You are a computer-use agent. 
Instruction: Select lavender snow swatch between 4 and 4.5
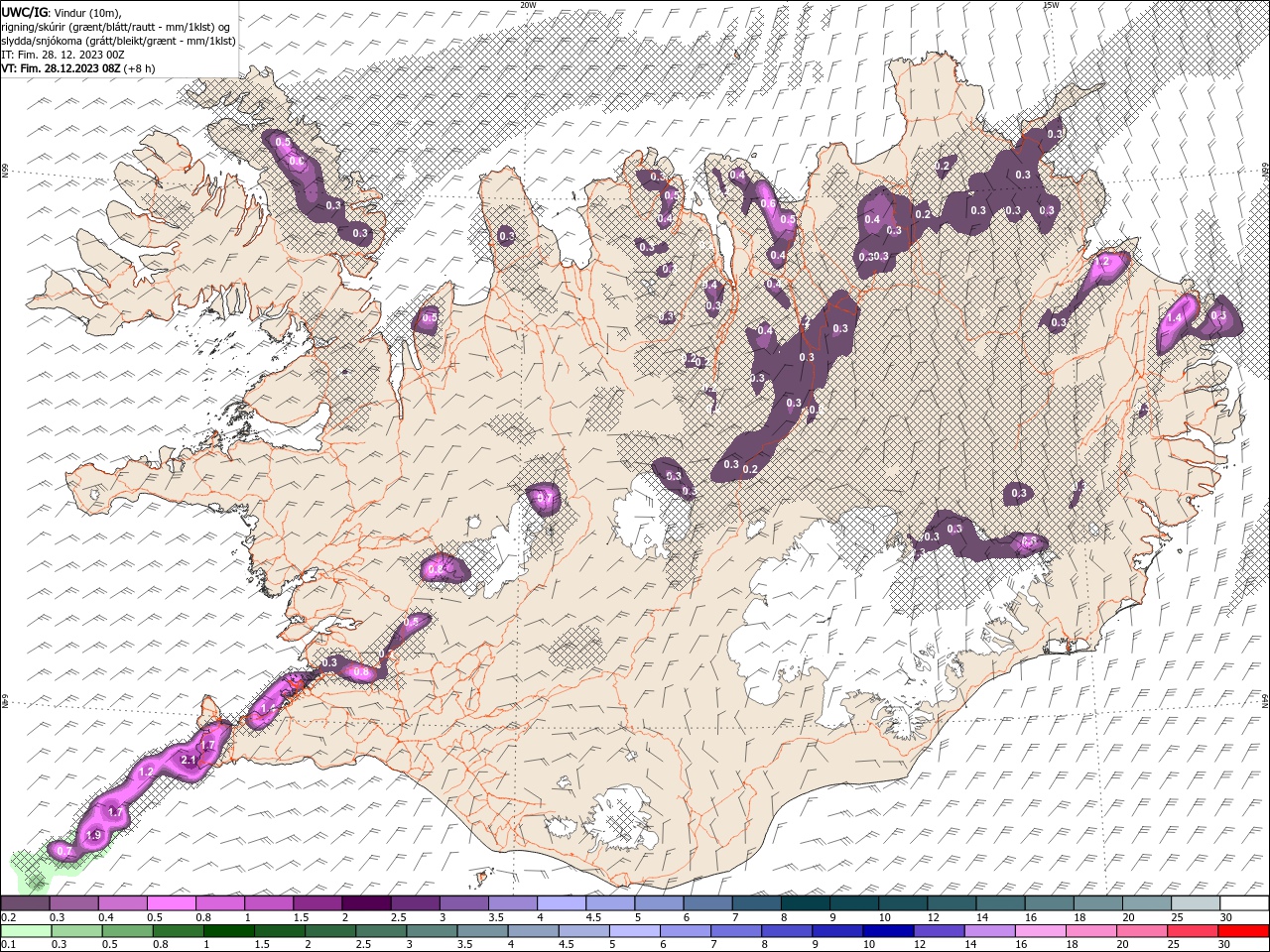(x=561, y=902)
